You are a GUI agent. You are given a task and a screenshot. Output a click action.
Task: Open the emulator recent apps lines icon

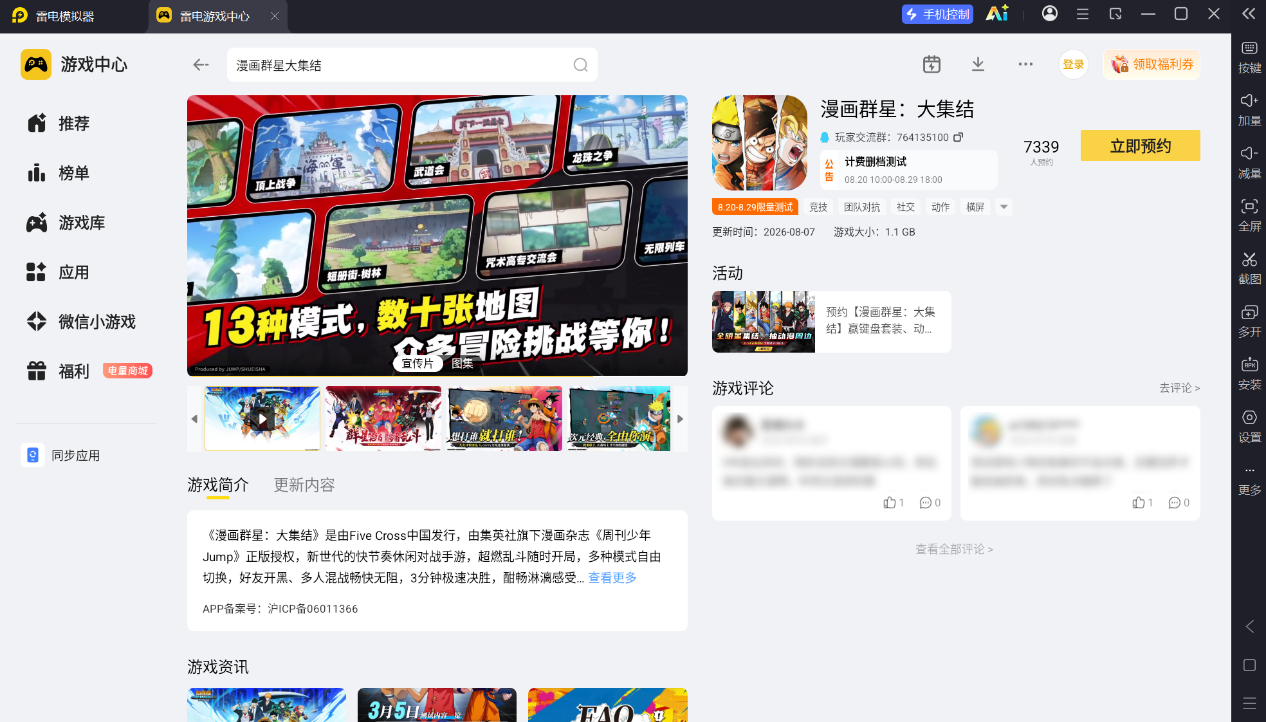pyautogui.click(x=1249, y=702)
